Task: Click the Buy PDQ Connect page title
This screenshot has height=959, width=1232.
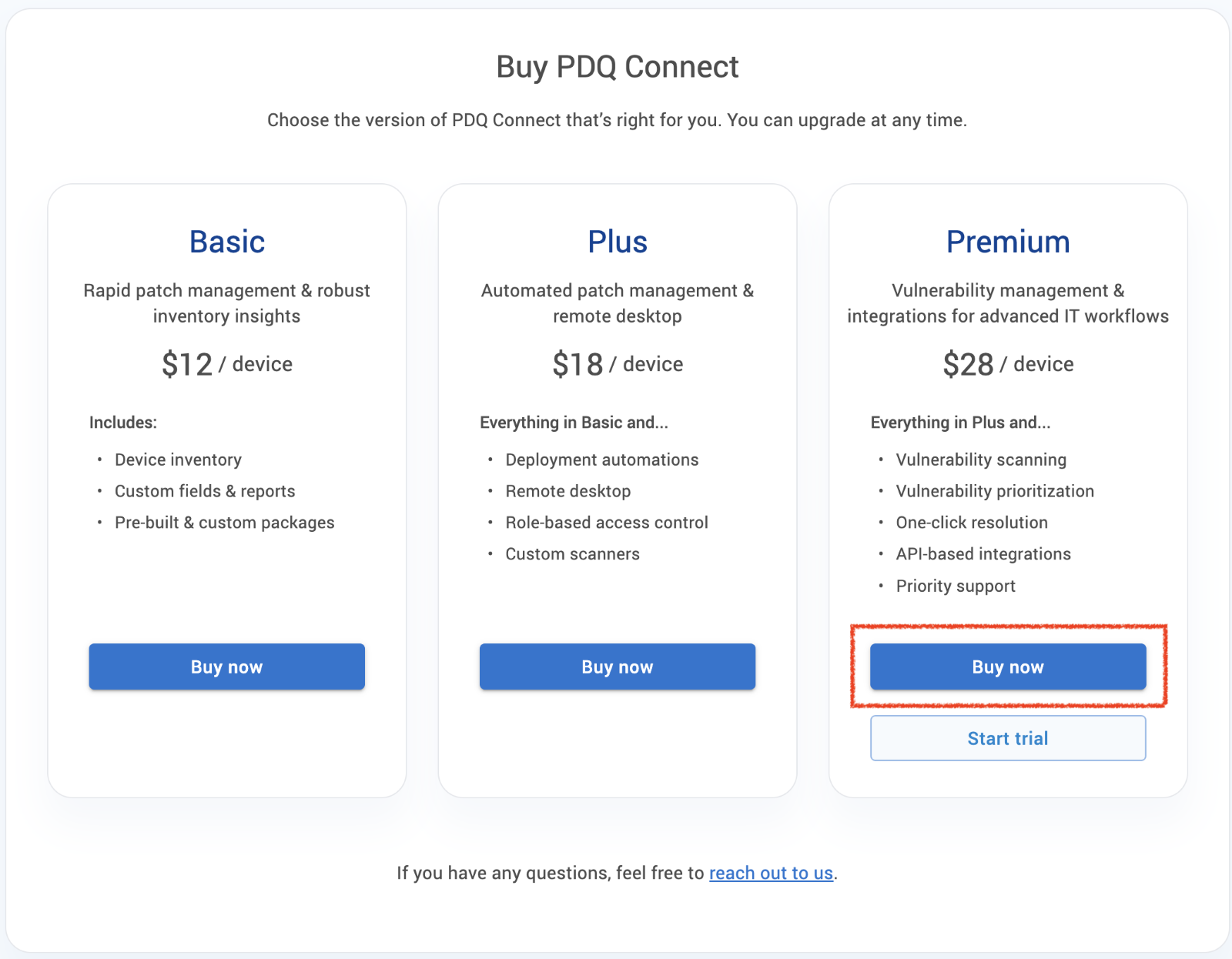Action: pos(618,67)
